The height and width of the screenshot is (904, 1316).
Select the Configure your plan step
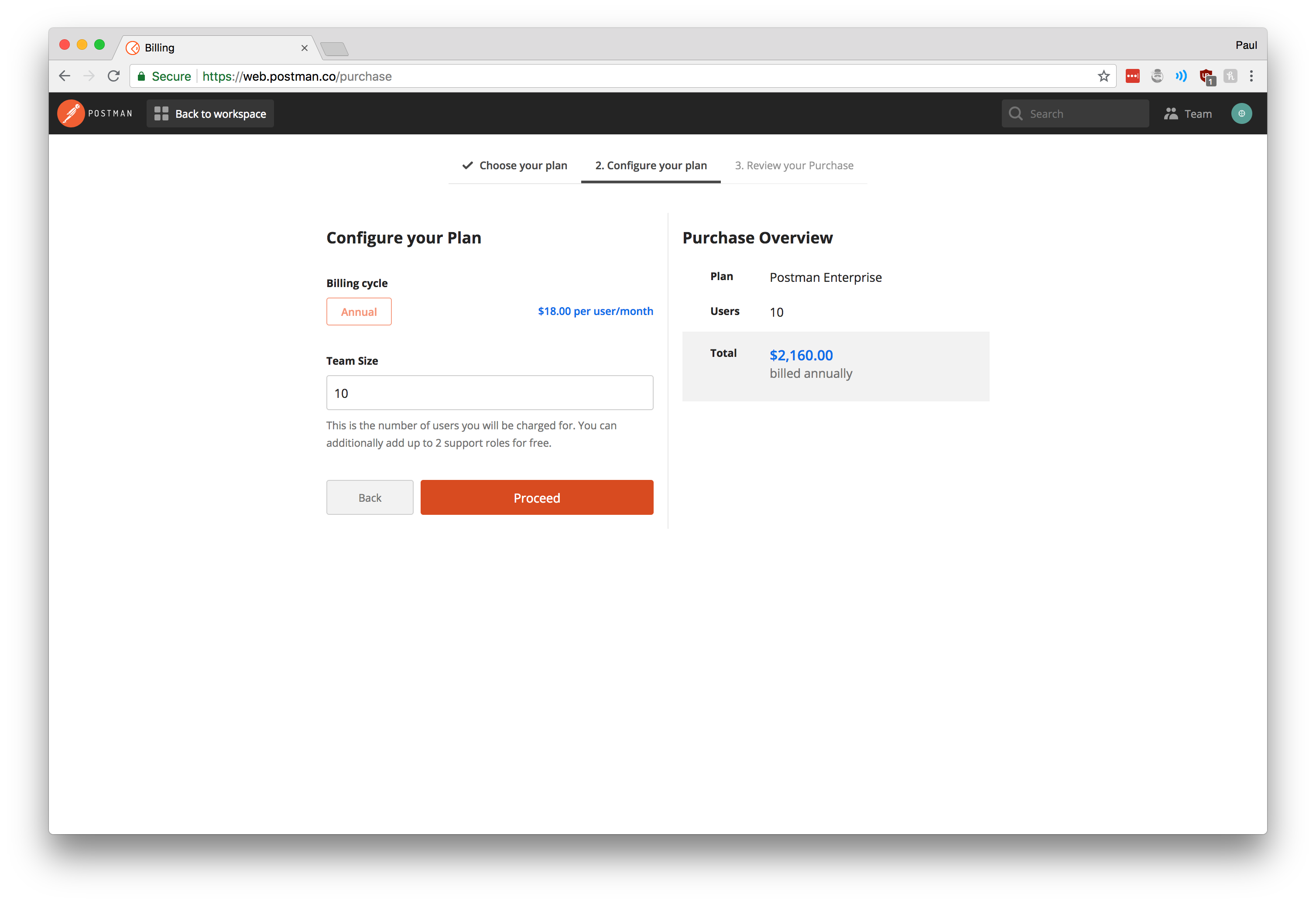pyautogui.click(x=650, y=165)
